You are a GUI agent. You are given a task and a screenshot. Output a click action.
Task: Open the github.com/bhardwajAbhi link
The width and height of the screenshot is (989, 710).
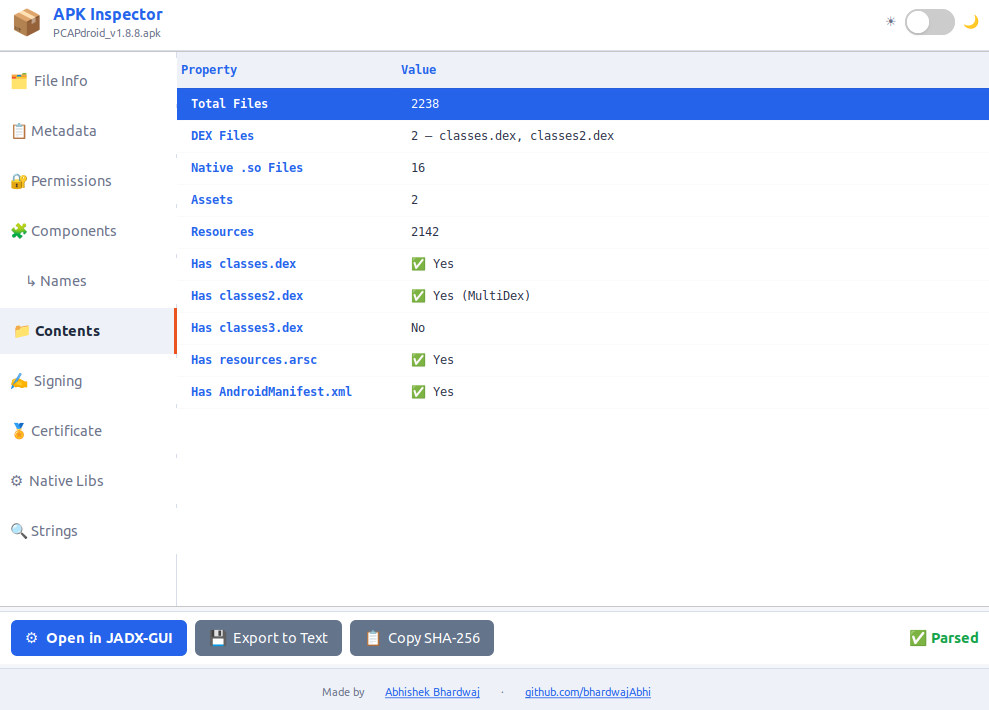click(x=588, y=692)
